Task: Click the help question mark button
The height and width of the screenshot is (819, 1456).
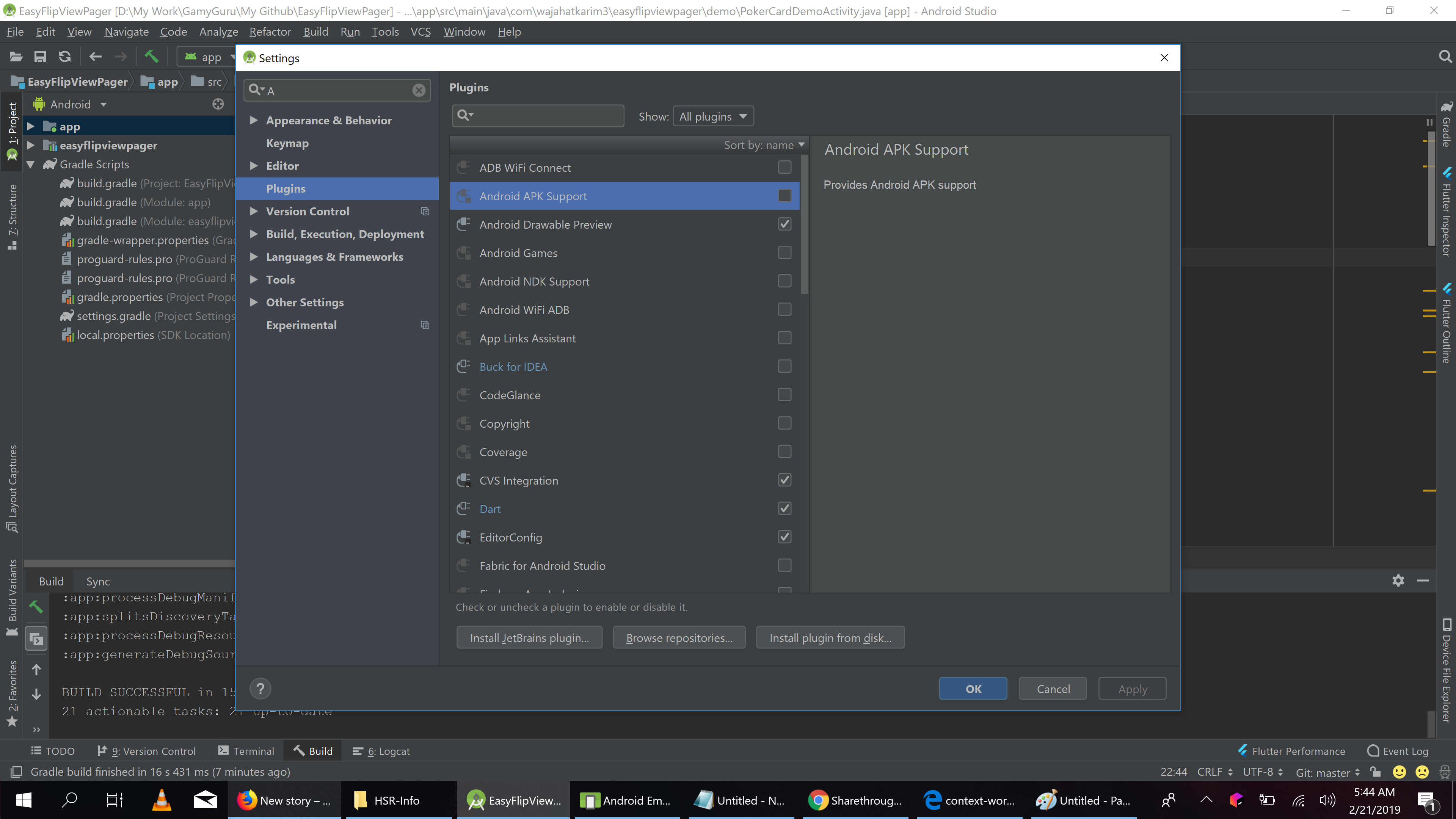Action: [x=260, y=689]
